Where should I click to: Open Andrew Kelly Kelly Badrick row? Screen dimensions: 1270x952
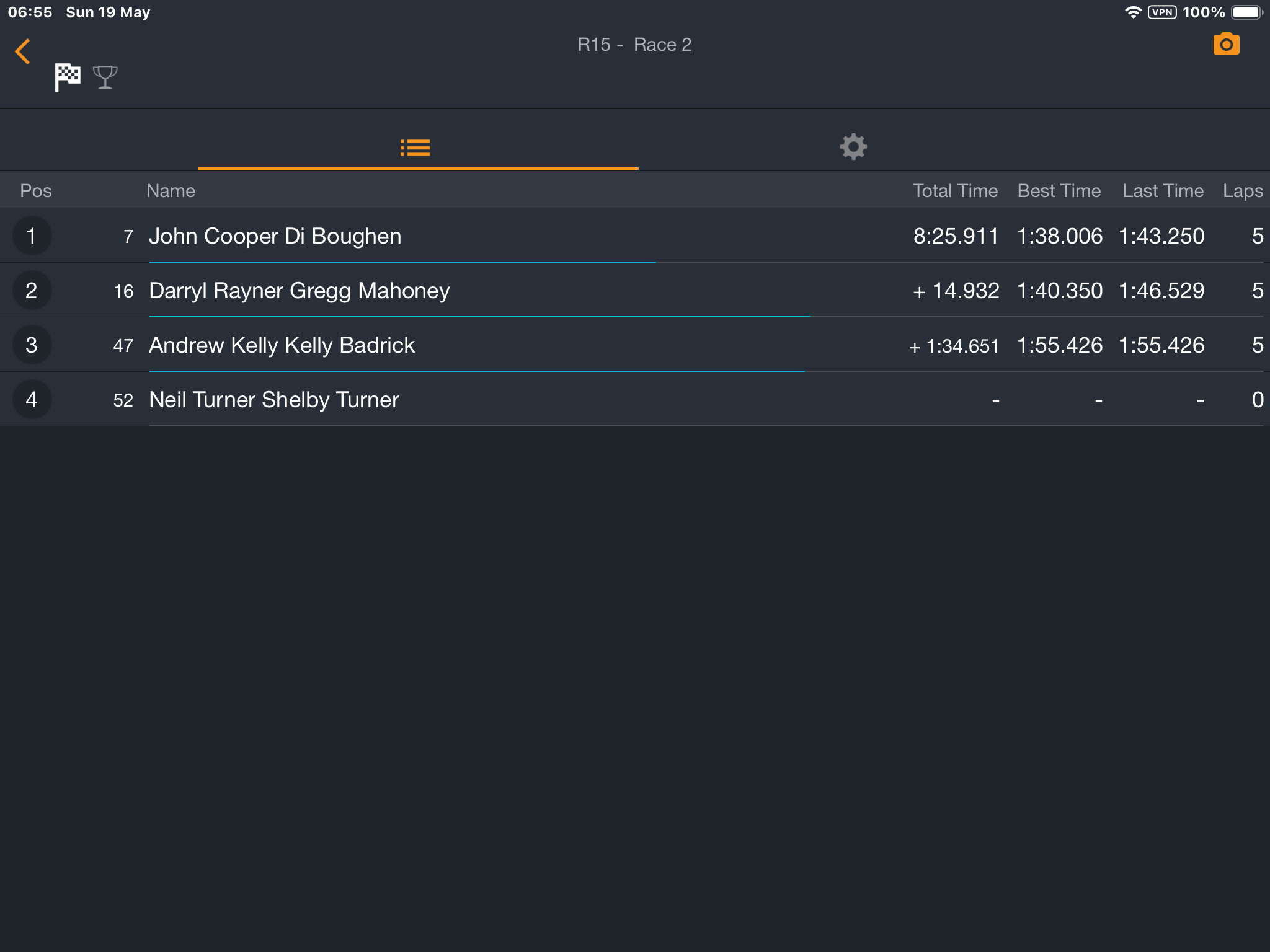635,345
